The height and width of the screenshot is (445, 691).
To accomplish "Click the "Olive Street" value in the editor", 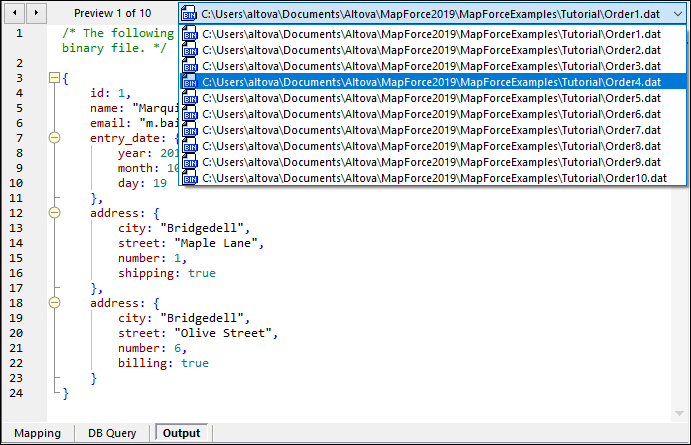I will pos(222,333).
